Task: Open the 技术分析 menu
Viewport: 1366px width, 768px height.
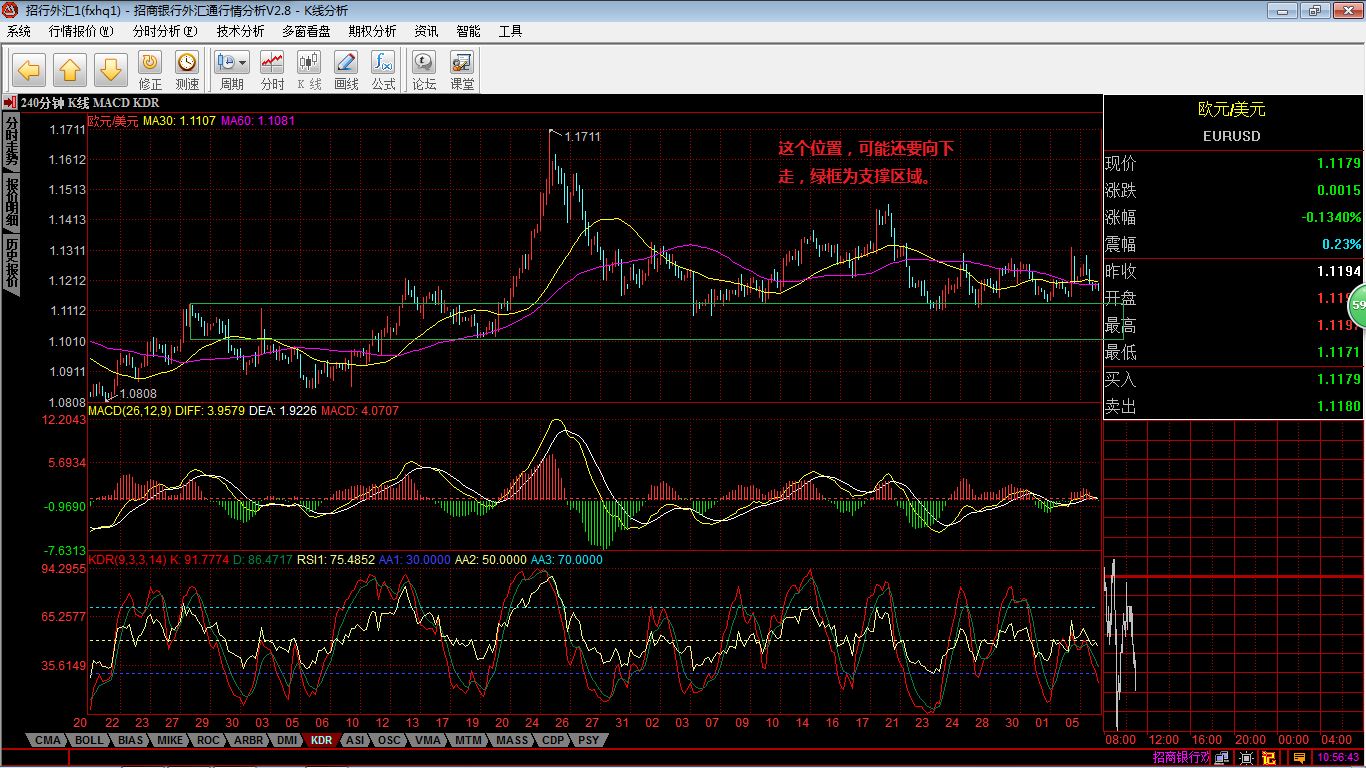Action: point(240,31)
